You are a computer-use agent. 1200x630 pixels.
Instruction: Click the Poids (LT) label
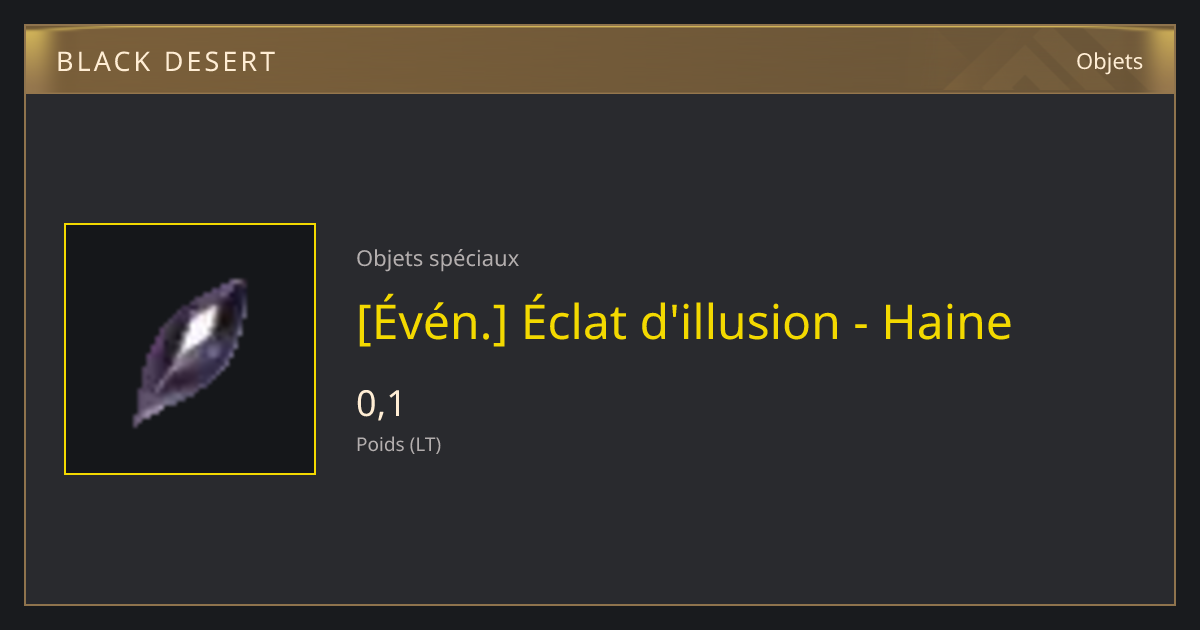point(398,444)
